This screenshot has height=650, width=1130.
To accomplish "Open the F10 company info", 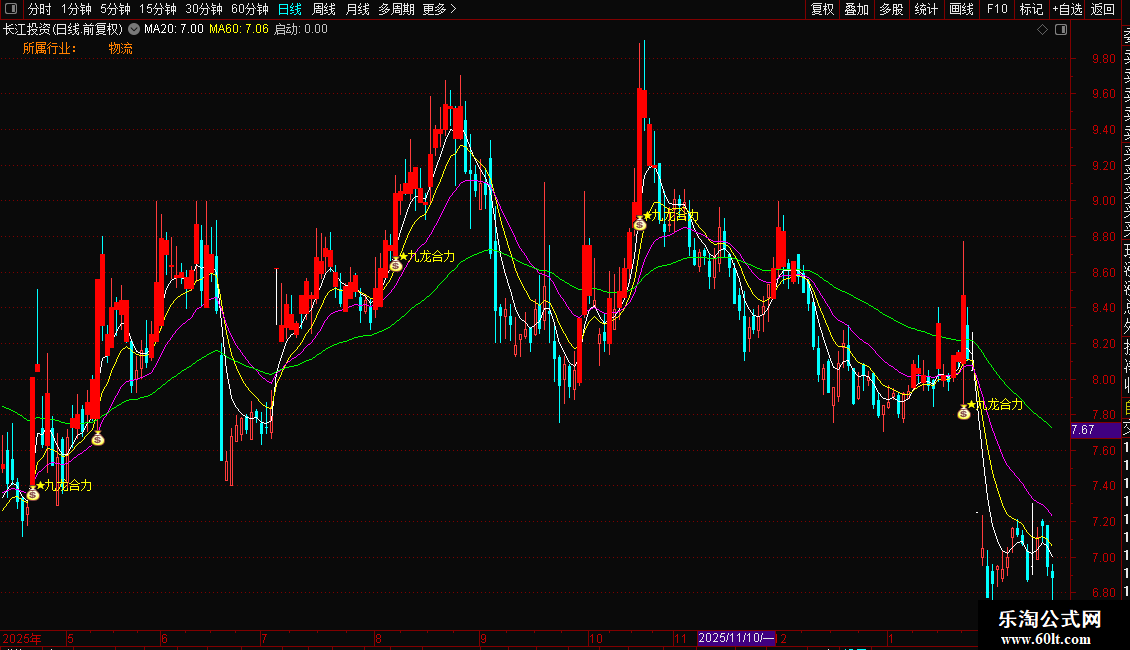I will [997, 9].
